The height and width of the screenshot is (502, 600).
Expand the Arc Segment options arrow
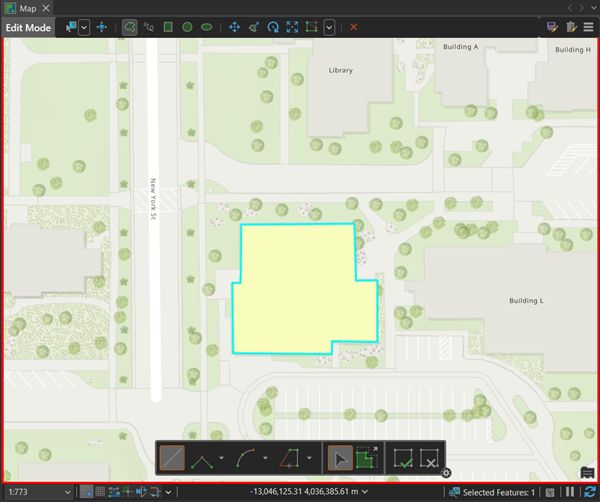[265, 458]
